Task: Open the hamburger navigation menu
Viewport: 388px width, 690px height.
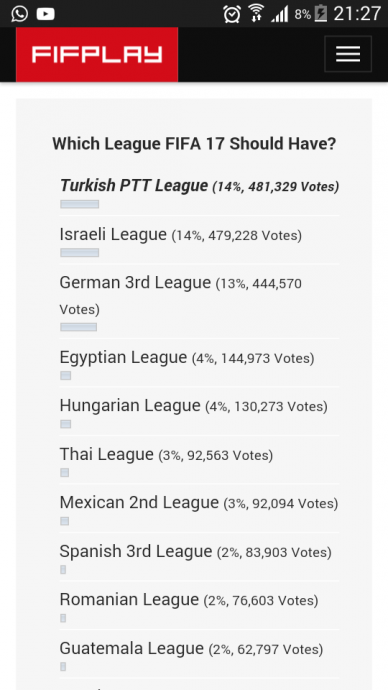Action: click(348, 54)
